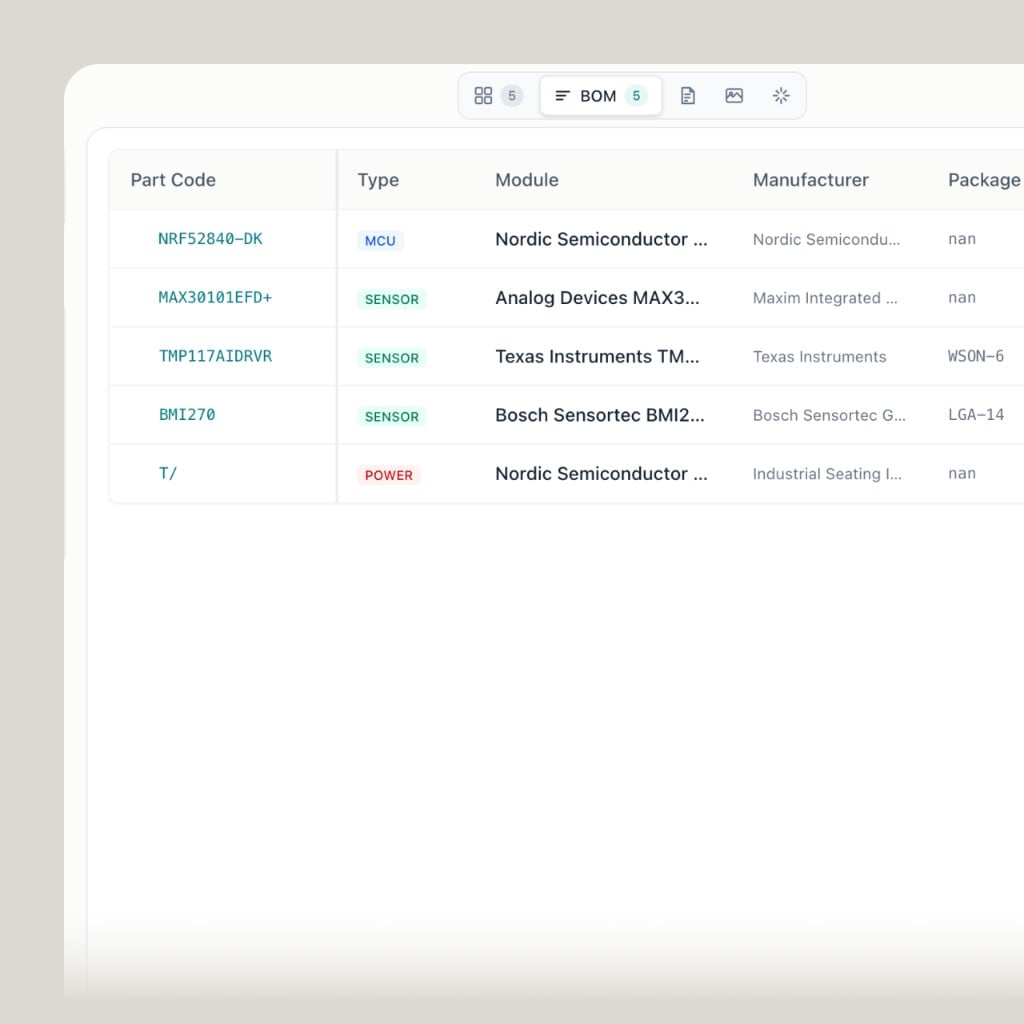Screen dimensions: 1024x1024
Task: Click the POWER type badge
Action: coord(389,475)
